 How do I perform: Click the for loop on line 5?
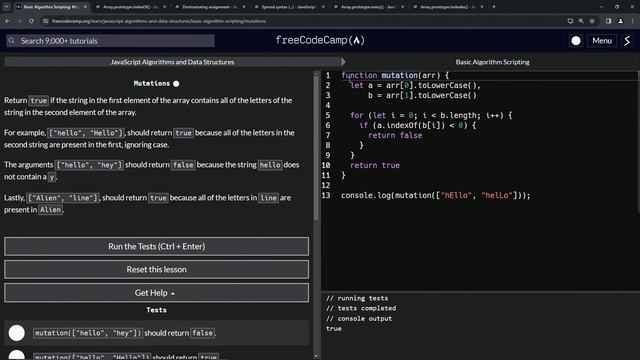[431, 116]
